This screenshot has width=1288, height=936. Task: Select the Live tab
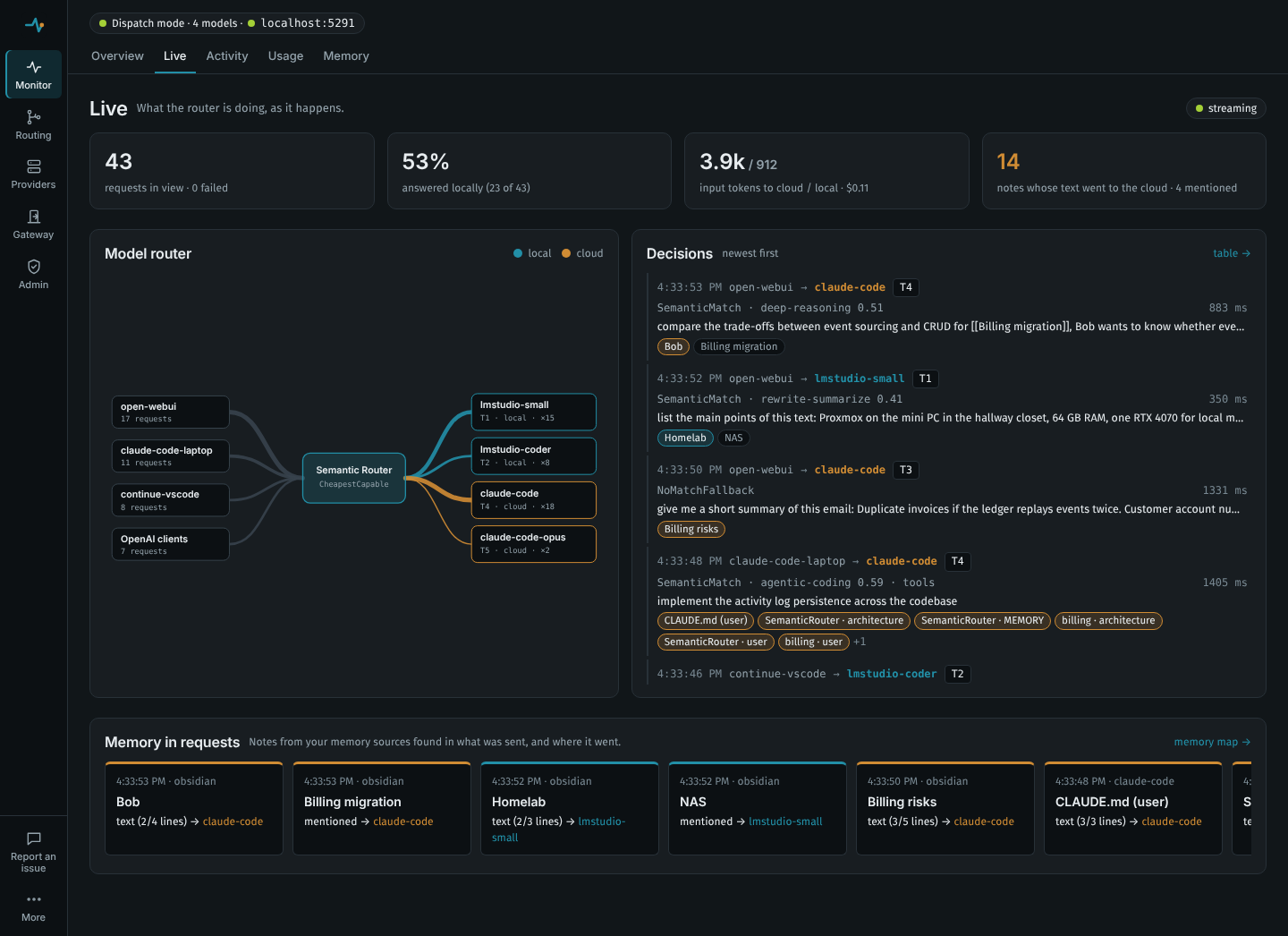point(174,55)
